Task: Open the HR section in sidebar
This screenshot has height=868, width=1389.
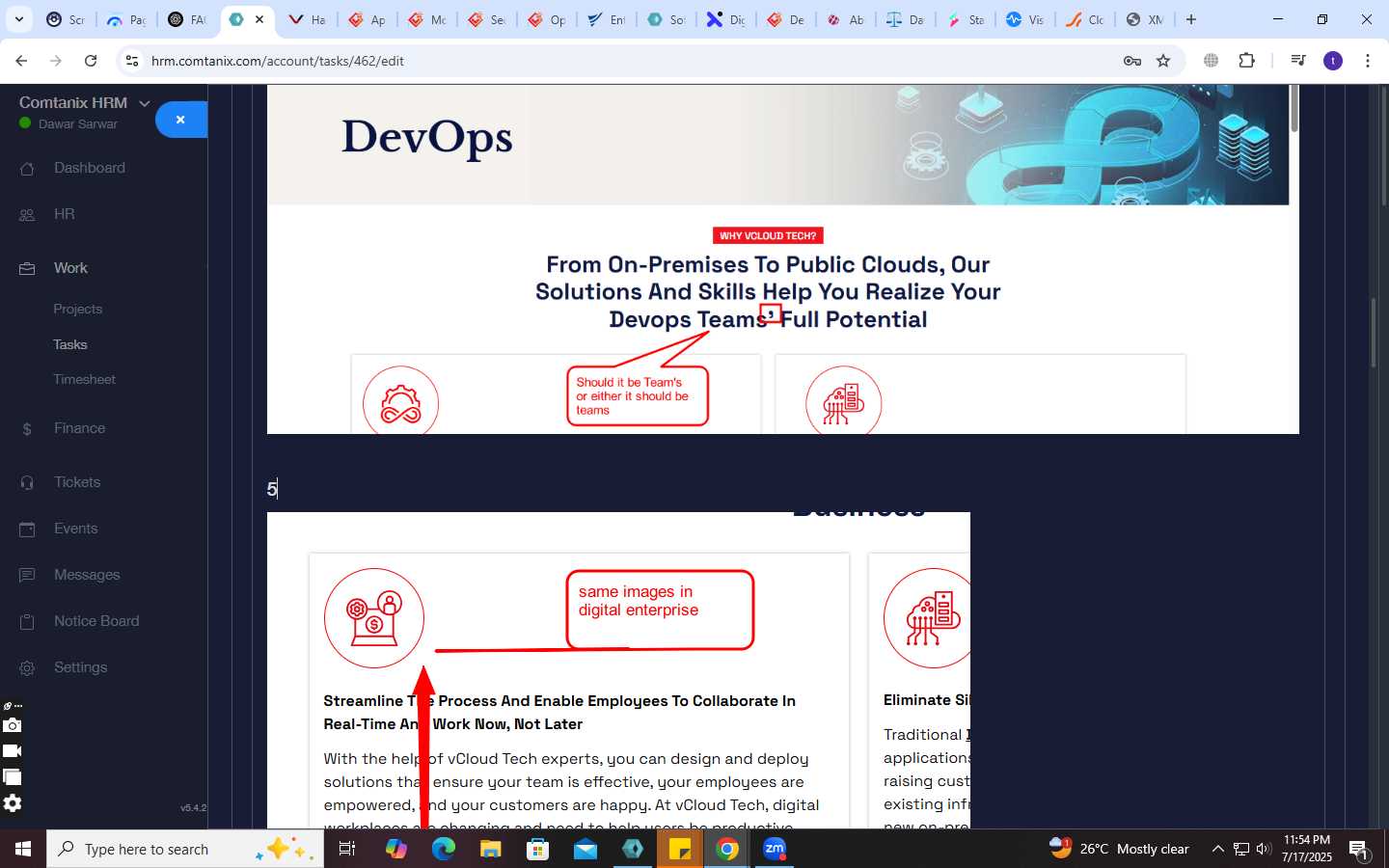Action: 64,214
